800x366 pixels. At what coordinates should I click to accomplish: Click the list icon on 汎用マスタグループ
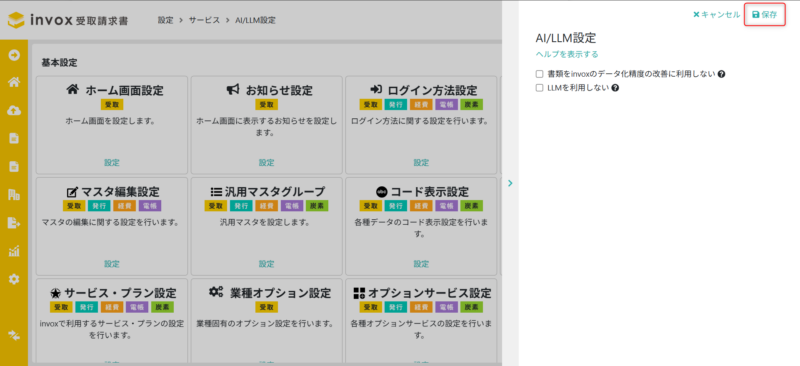[215, 192]
